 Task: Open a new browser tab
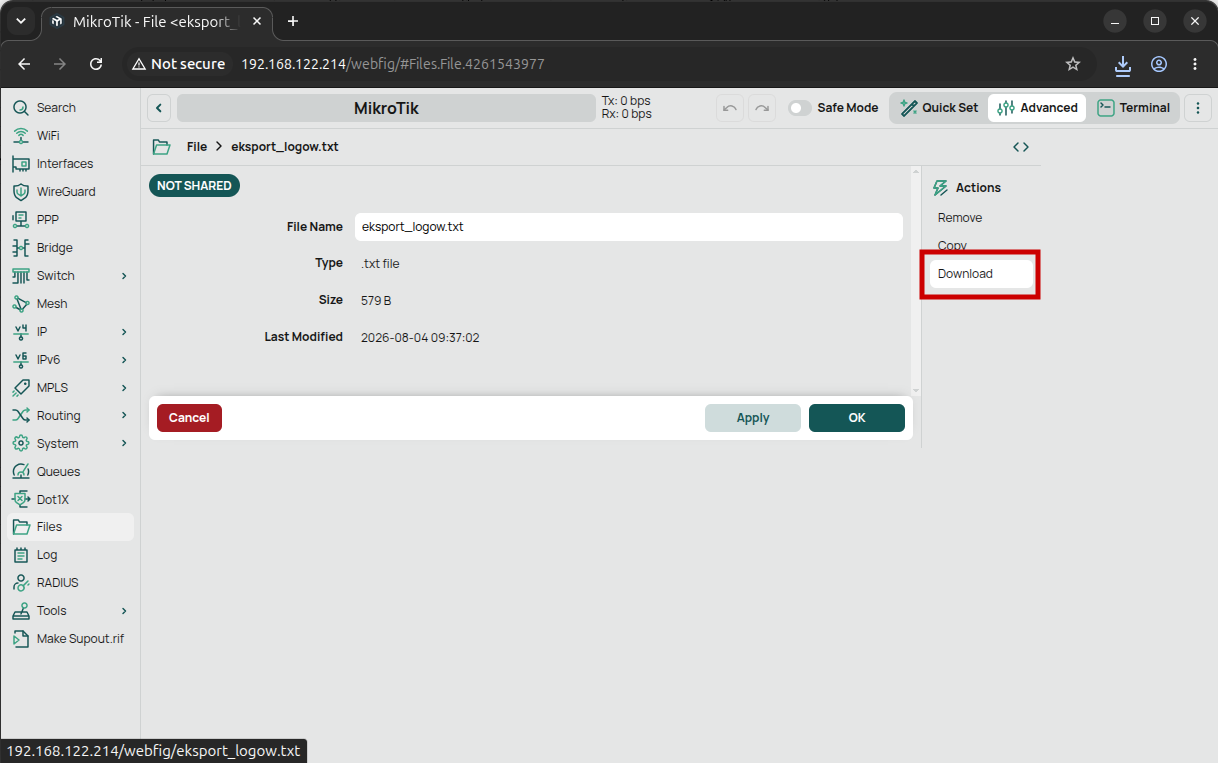point(293,21)
